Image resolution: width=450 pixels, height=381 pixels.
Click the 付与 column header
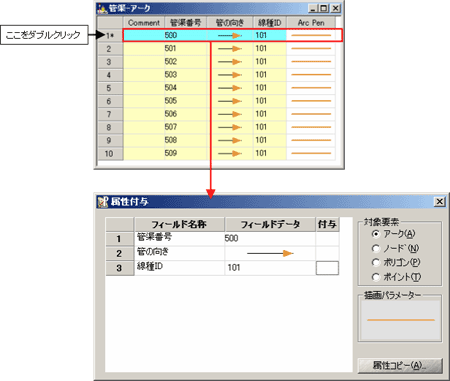pos(327,224)
